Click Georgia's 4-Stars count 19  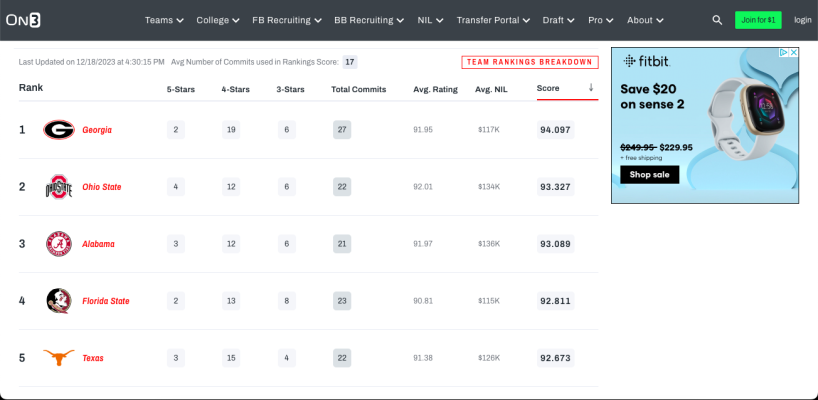[231, 130]
